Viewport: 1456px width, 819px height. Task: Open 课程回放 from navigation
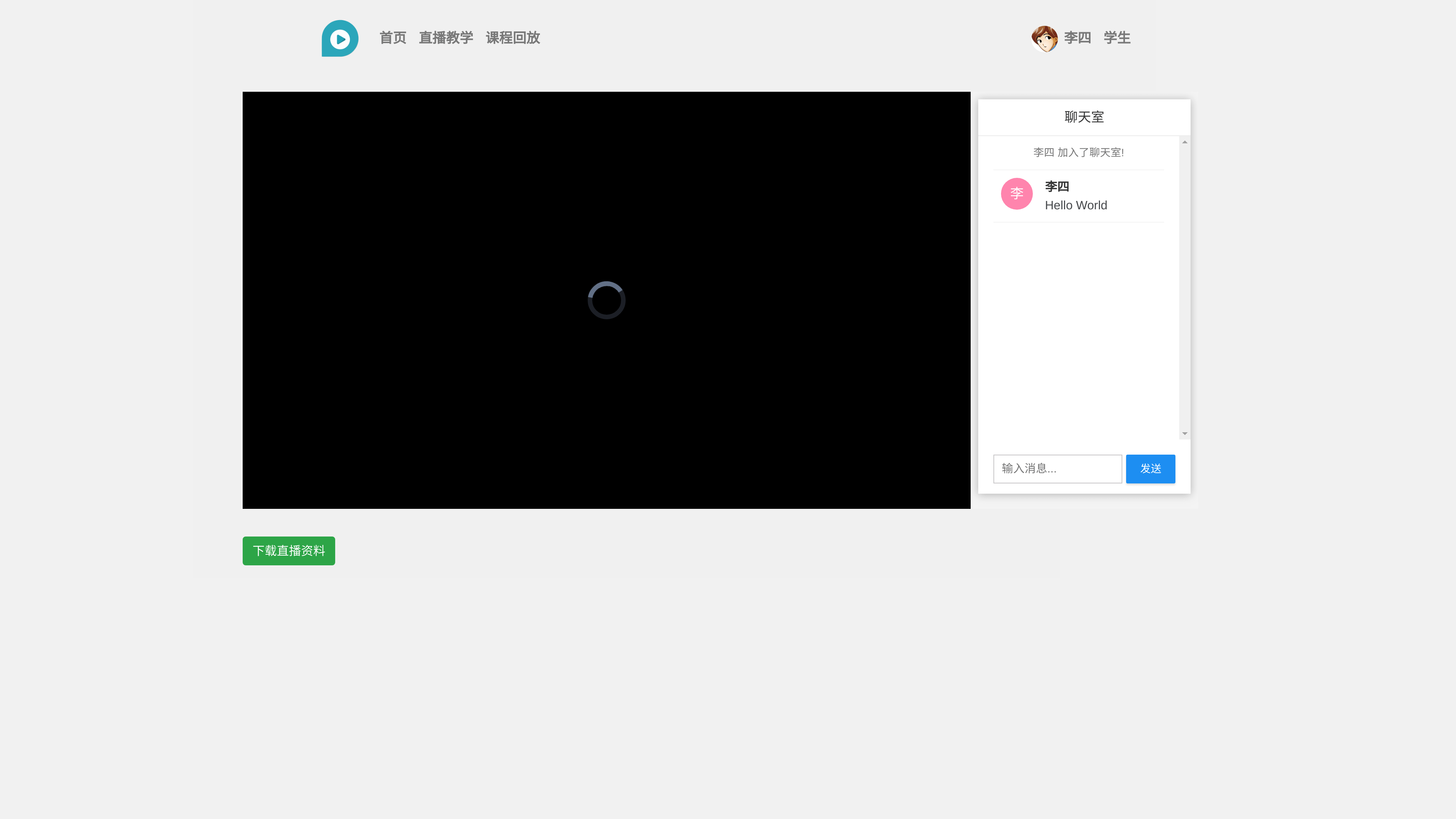click(x=513, y=38)
